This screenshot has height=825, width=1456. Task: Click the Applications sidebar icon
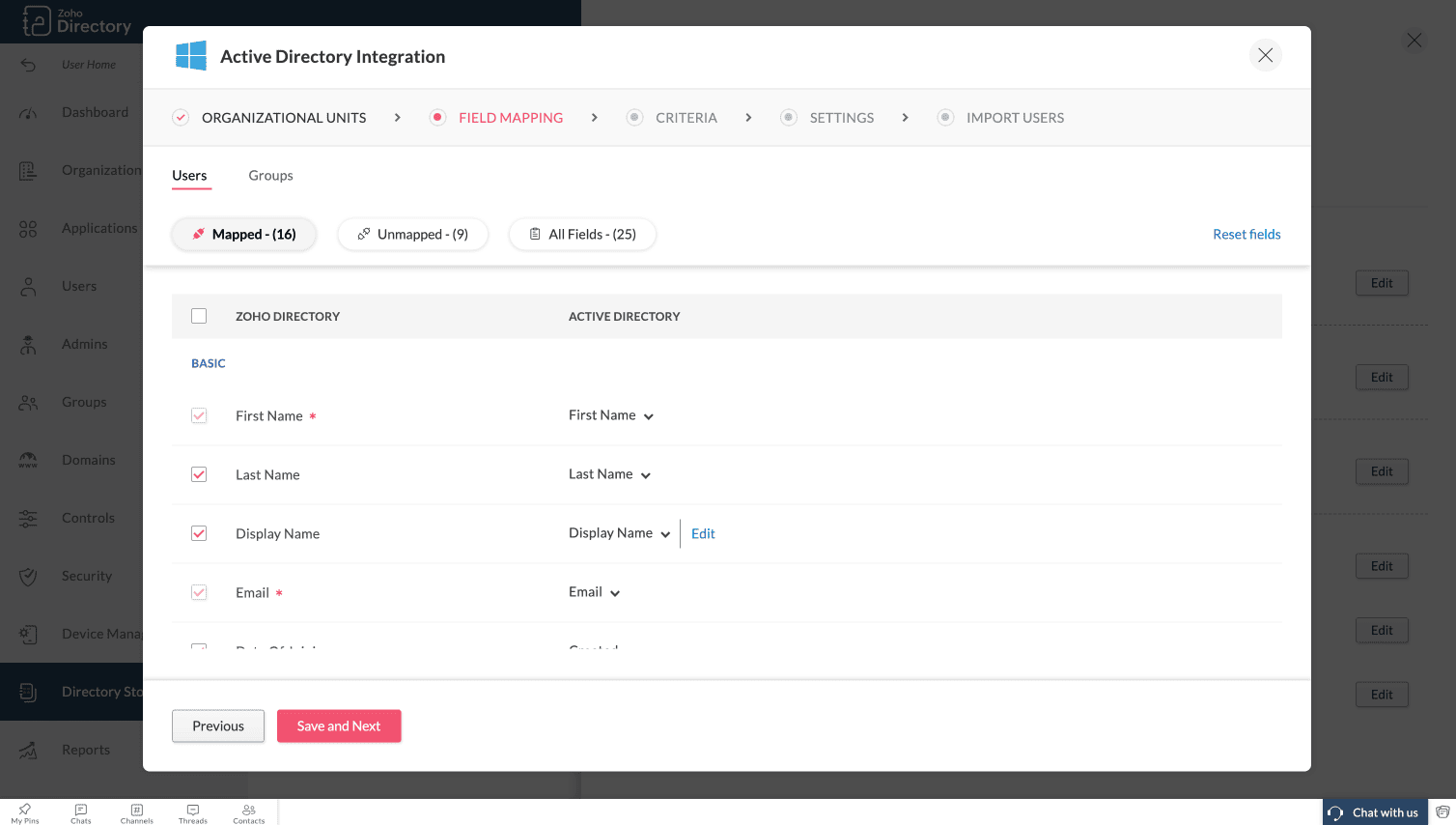(28, 229)
